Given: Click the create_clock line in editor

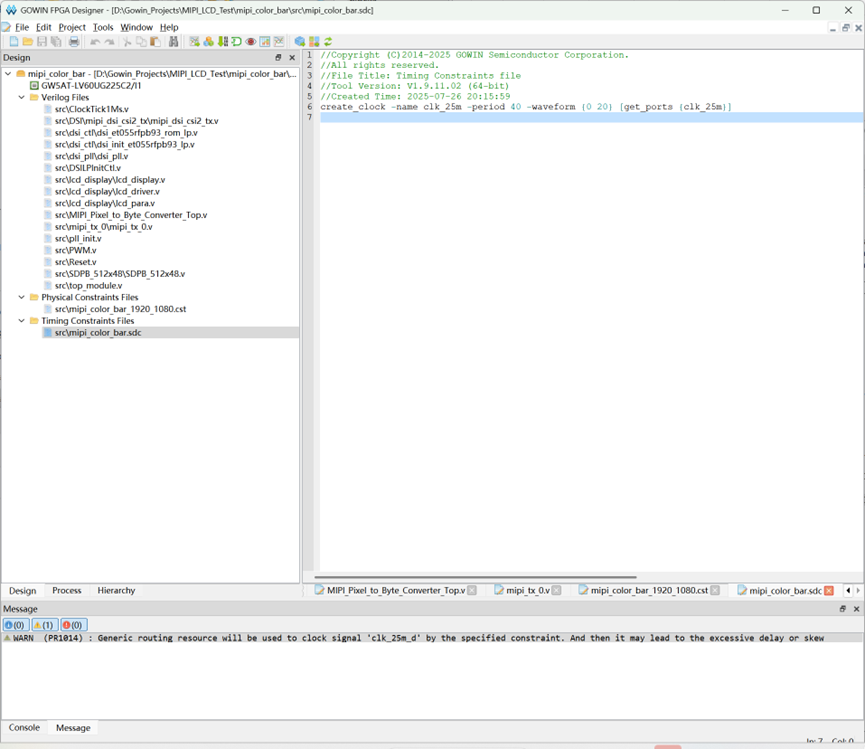Looking at the screenshot, I should [x=526, y=107].
